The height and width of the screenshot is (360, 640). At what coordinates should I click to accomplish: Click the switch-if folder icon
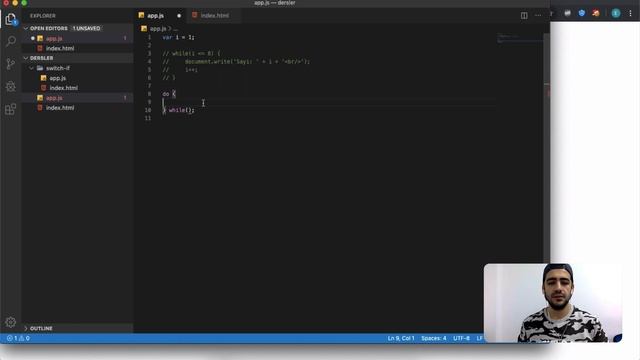40,68
